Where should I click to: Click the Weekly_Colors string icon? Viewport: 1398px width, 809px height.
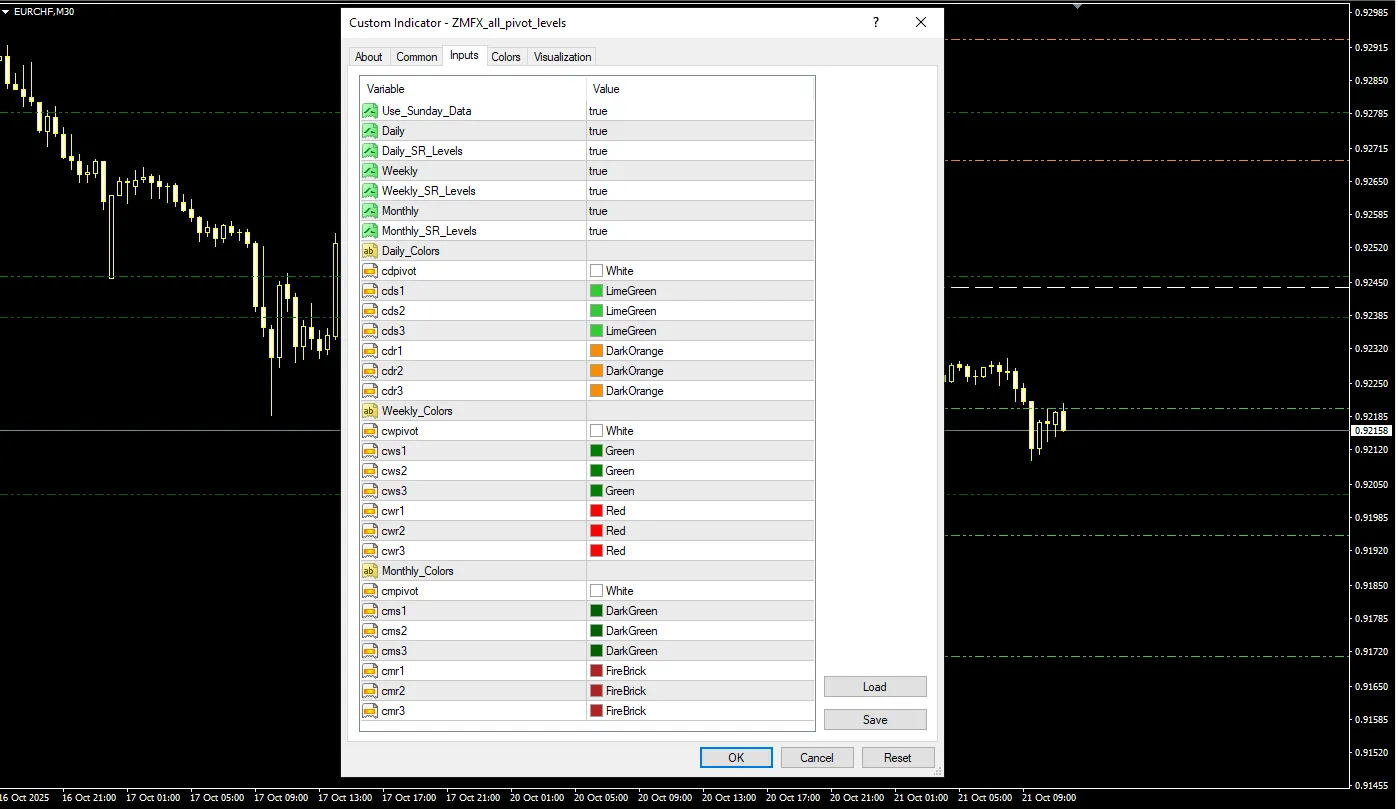tap(370, 411)
